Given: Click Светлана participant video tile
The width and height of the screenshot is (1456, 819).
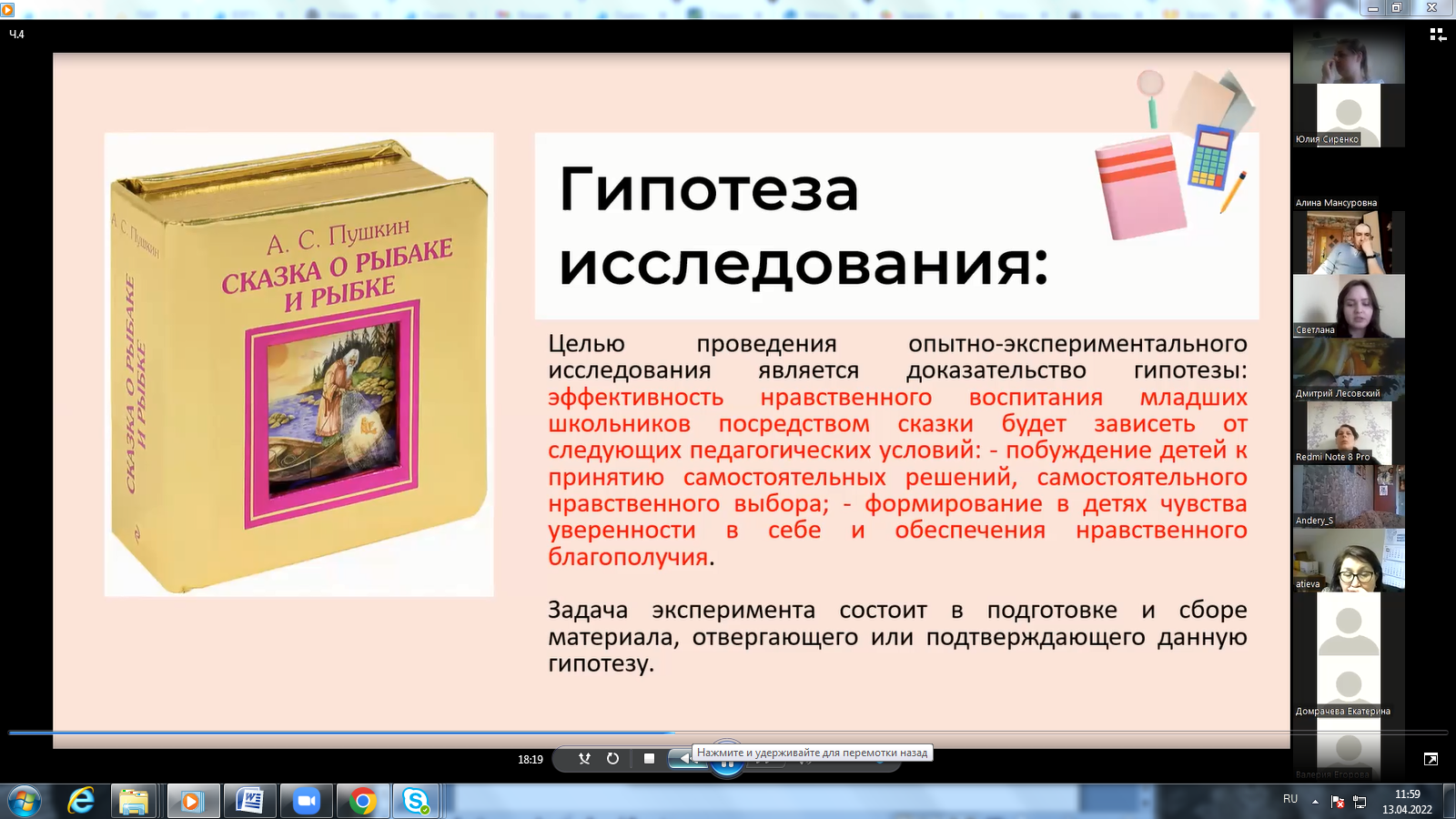Looking at the screenshot, I should 1349,306.
